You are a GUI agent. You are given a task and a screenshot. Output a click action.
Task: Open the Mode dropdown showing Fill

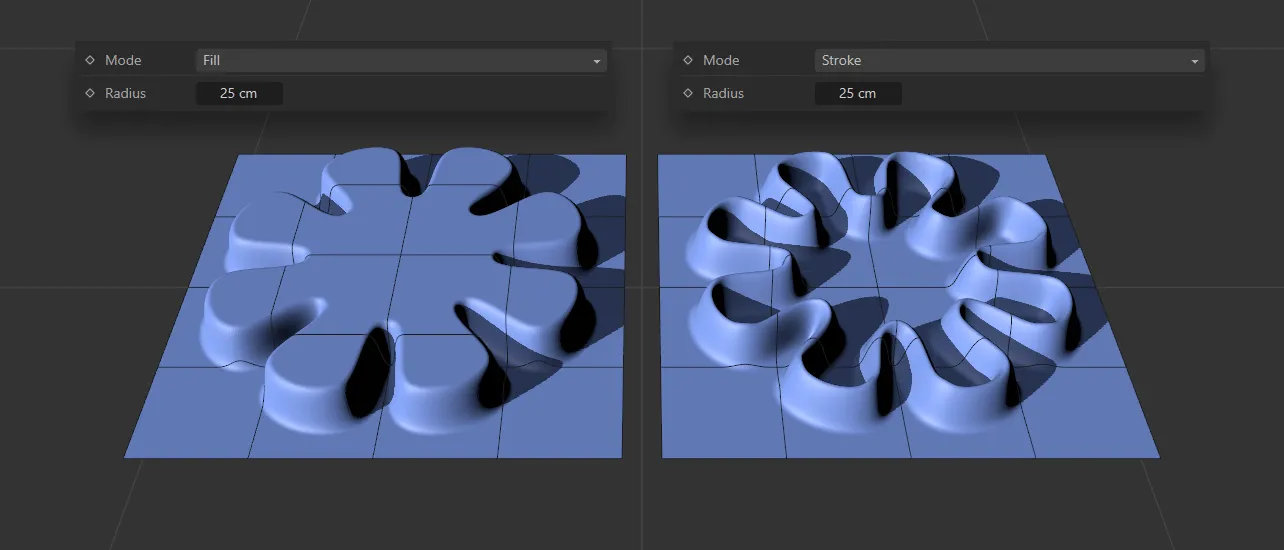click(401, 61)
